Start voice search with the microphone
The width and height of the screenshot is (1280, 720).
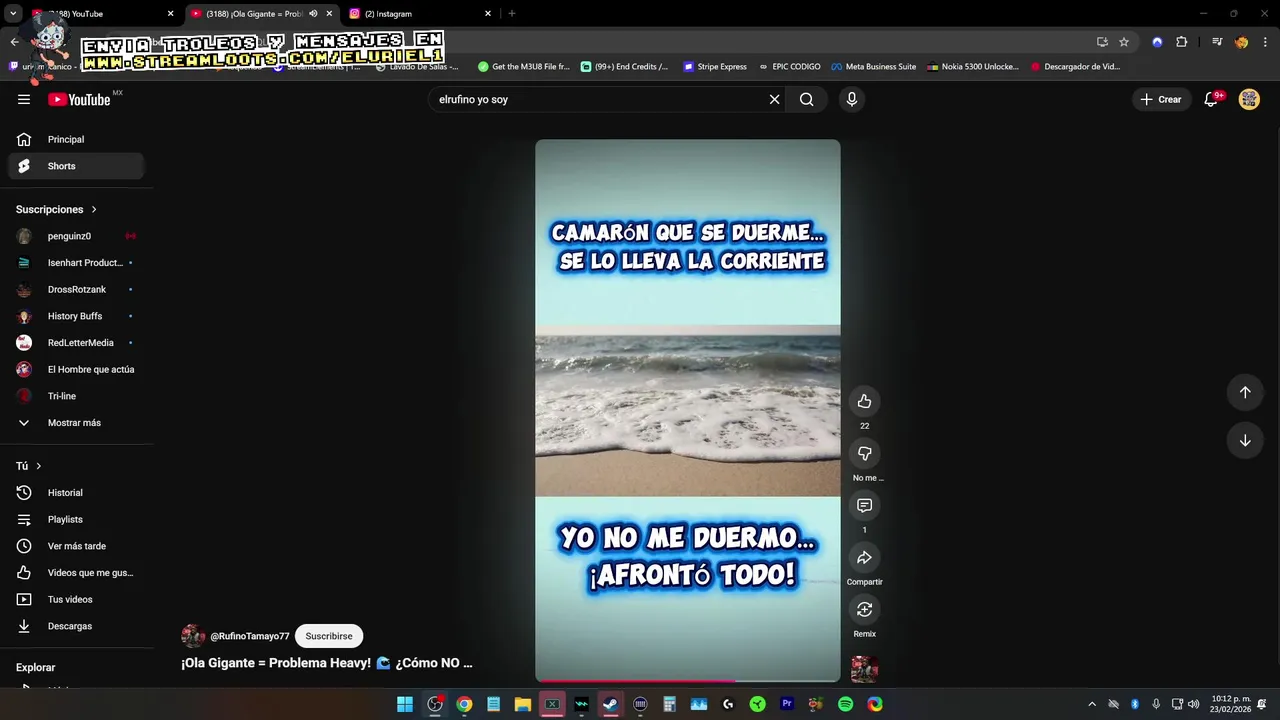[852, 99]
